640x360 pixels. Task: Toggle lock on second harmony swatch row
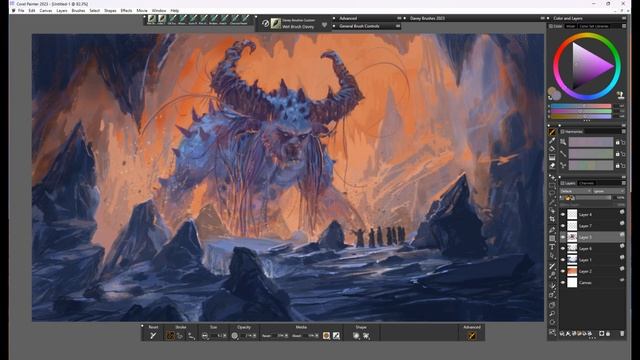point(618,154)
